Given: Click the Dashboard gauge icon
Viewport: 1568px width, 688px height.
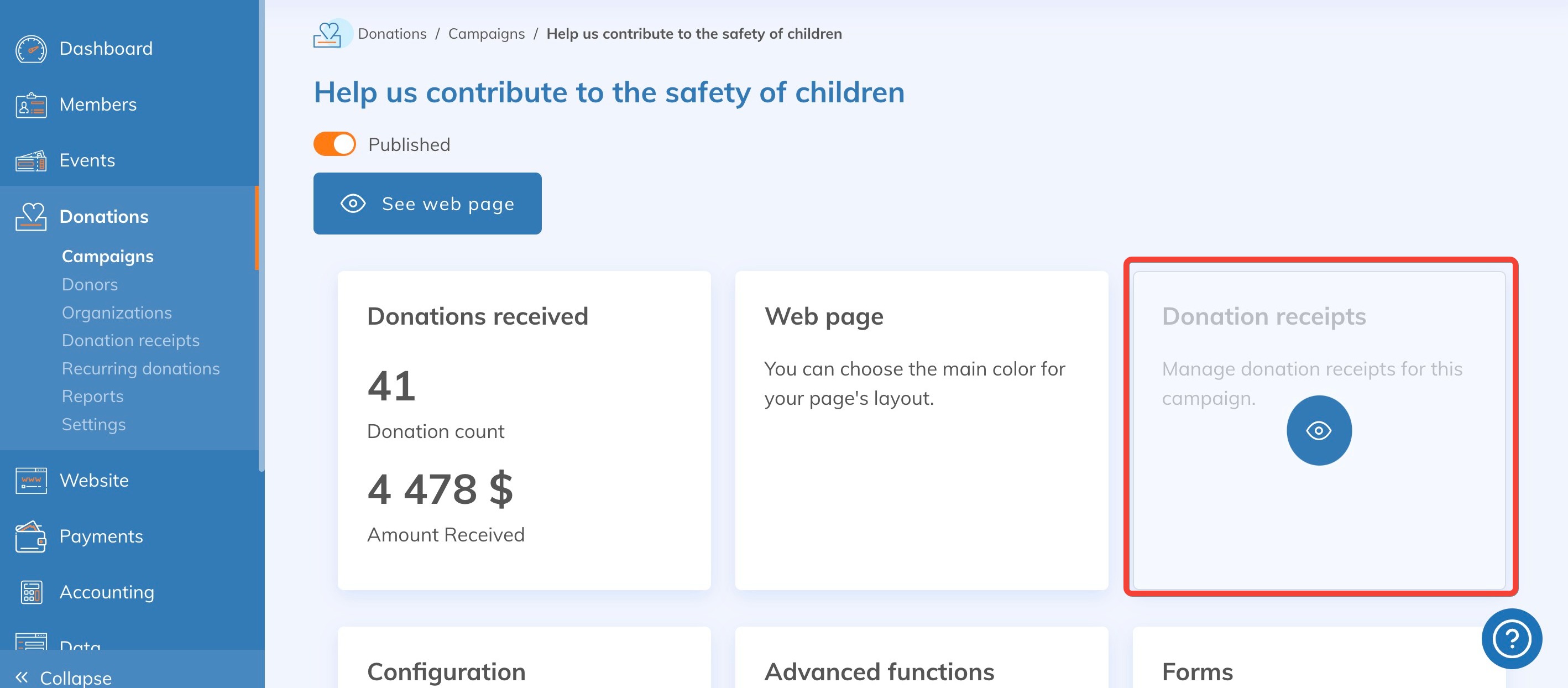Looking at the screenshot, I should coord(30,49).
